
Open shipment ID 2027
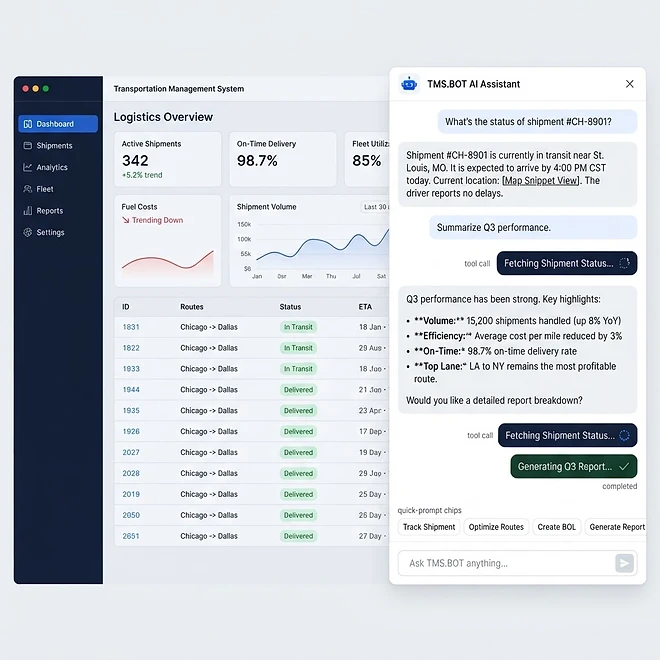[x=131, y=452]
